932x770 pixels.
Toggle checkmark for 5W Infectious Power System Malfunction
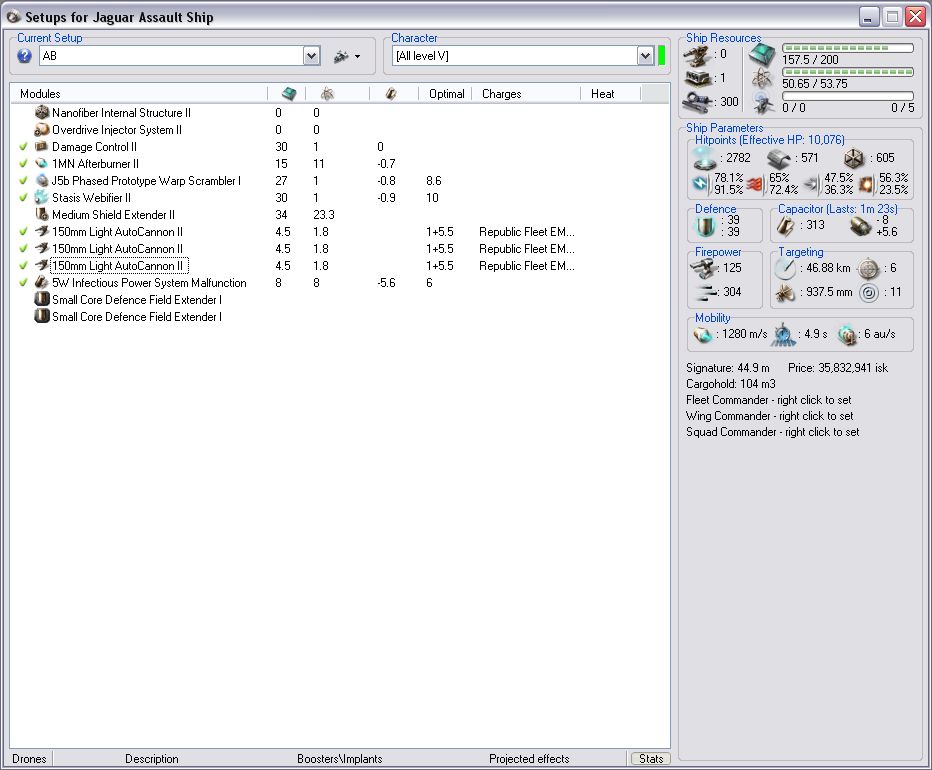coord(23,282)
